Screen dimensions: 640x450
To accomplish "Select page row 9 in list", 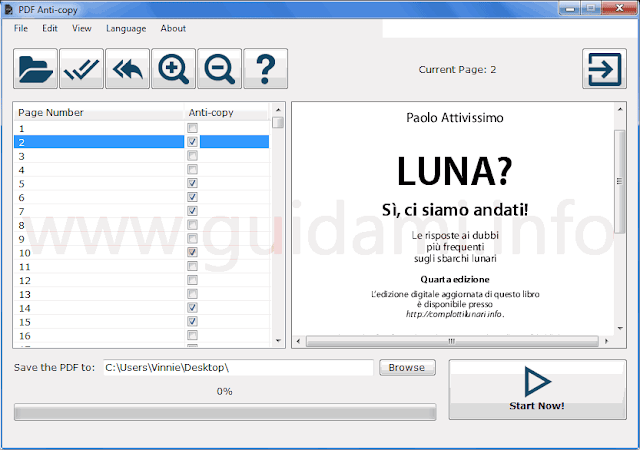I will point(142,239).
